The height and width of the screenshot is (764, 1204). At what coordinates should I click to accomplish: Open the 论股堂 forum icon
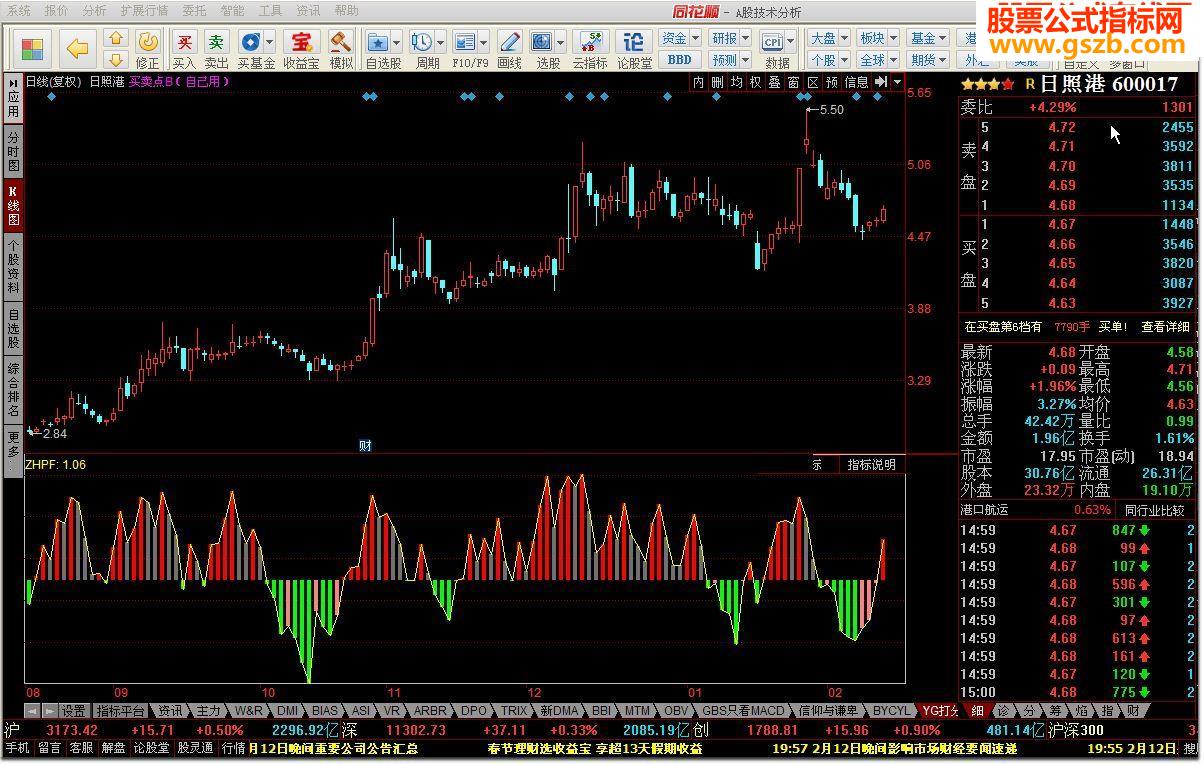[634, 42]
